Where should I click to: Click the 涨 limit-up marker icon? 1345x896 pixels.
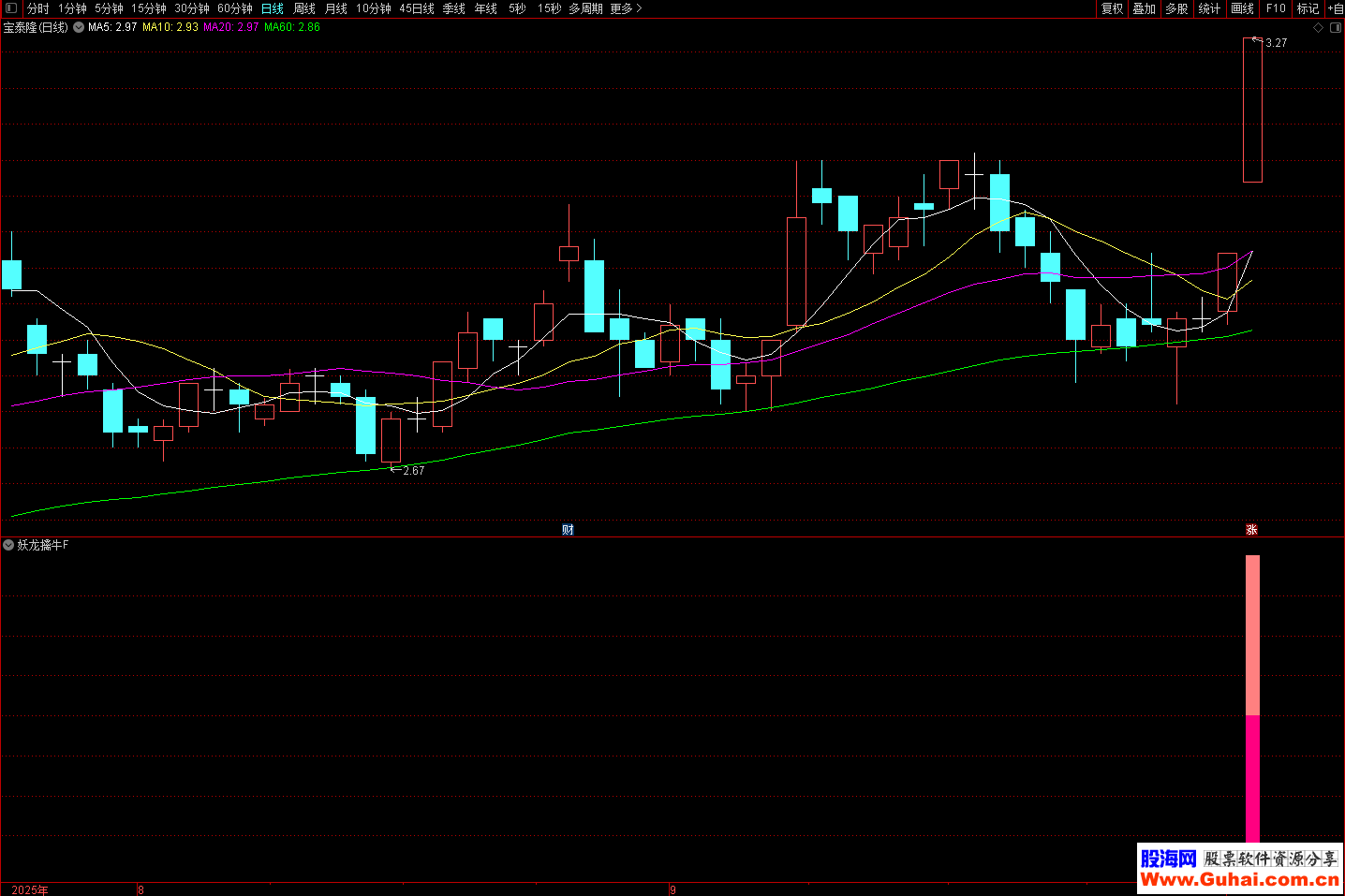click(1251, 530)
